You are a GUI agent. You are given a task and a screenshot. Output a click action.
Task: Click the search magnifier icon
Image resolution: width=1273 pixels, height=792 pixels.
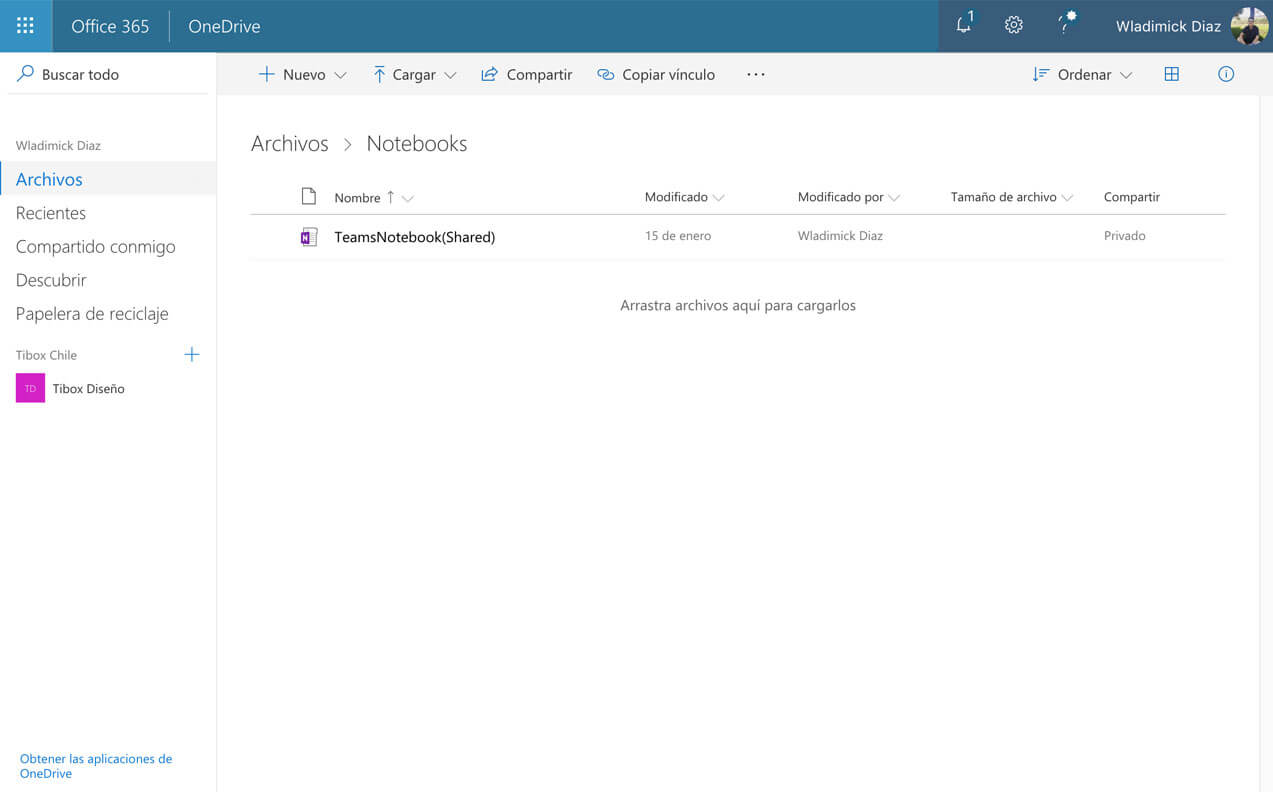point(26,74)
